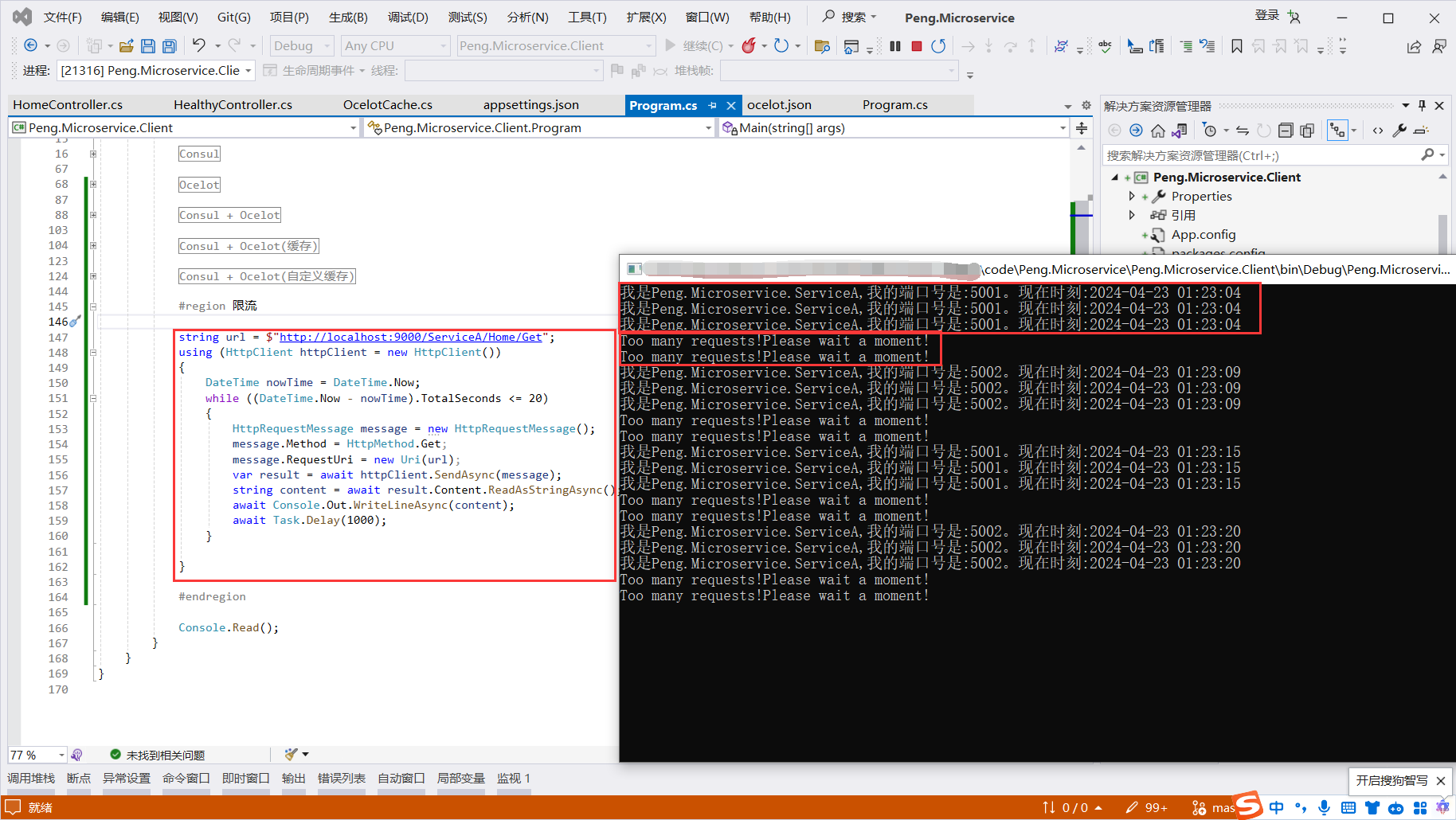The height and width of the screenshot is (820, 1456).
Task: Click the Save All multi-disk icon
Action: click(x=169, y=46)
